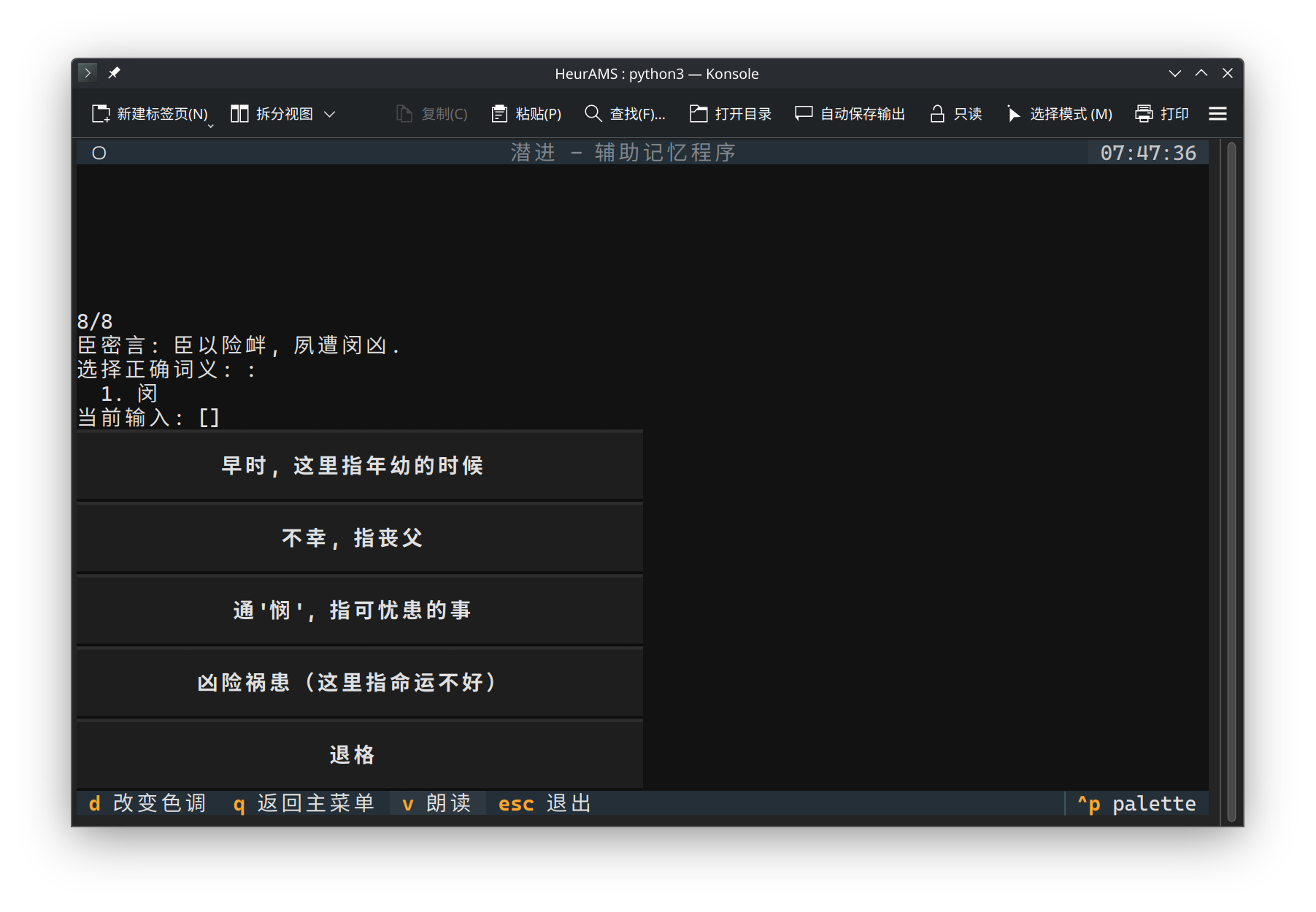Click the Open Directory (打开目录) folder icon
Screen dimensions: 1316x912
[x=699, y=114]
